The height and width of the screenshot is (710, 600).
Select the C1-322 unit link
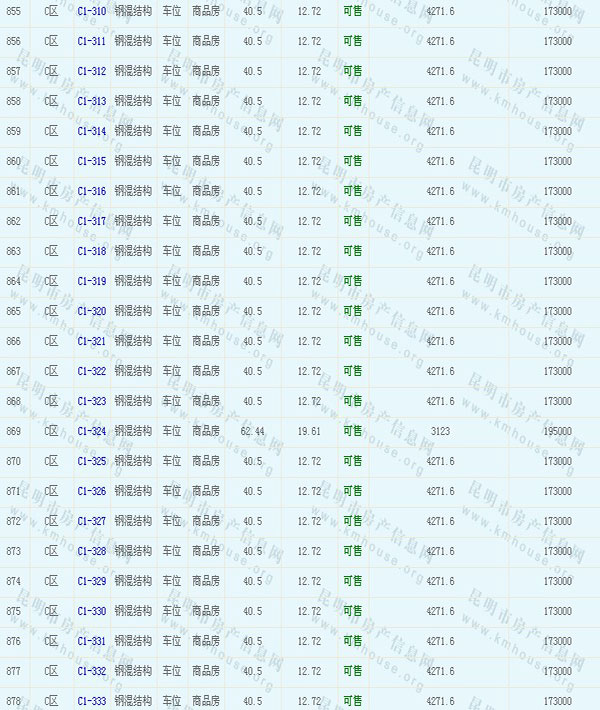pyautogui.click(x=91, y=371)
